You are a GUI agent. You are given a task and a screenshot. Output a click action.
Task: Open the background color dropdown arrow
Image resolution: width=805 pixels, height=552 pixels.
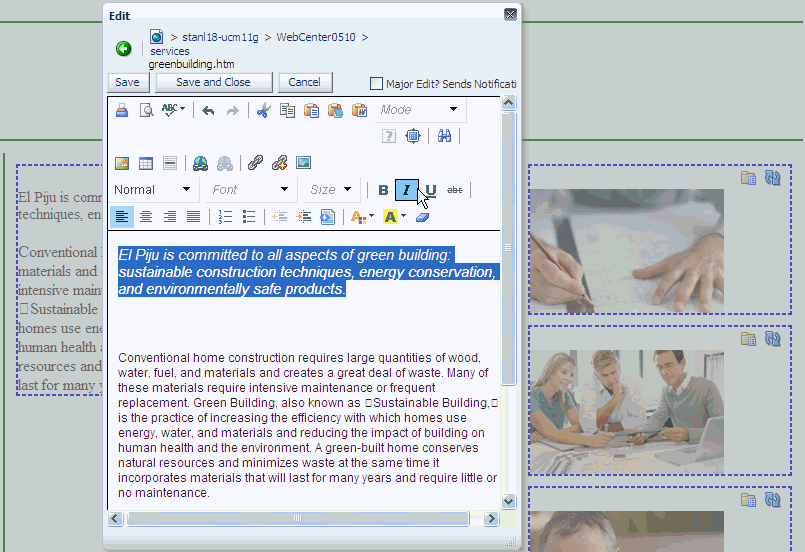(404, 216)
